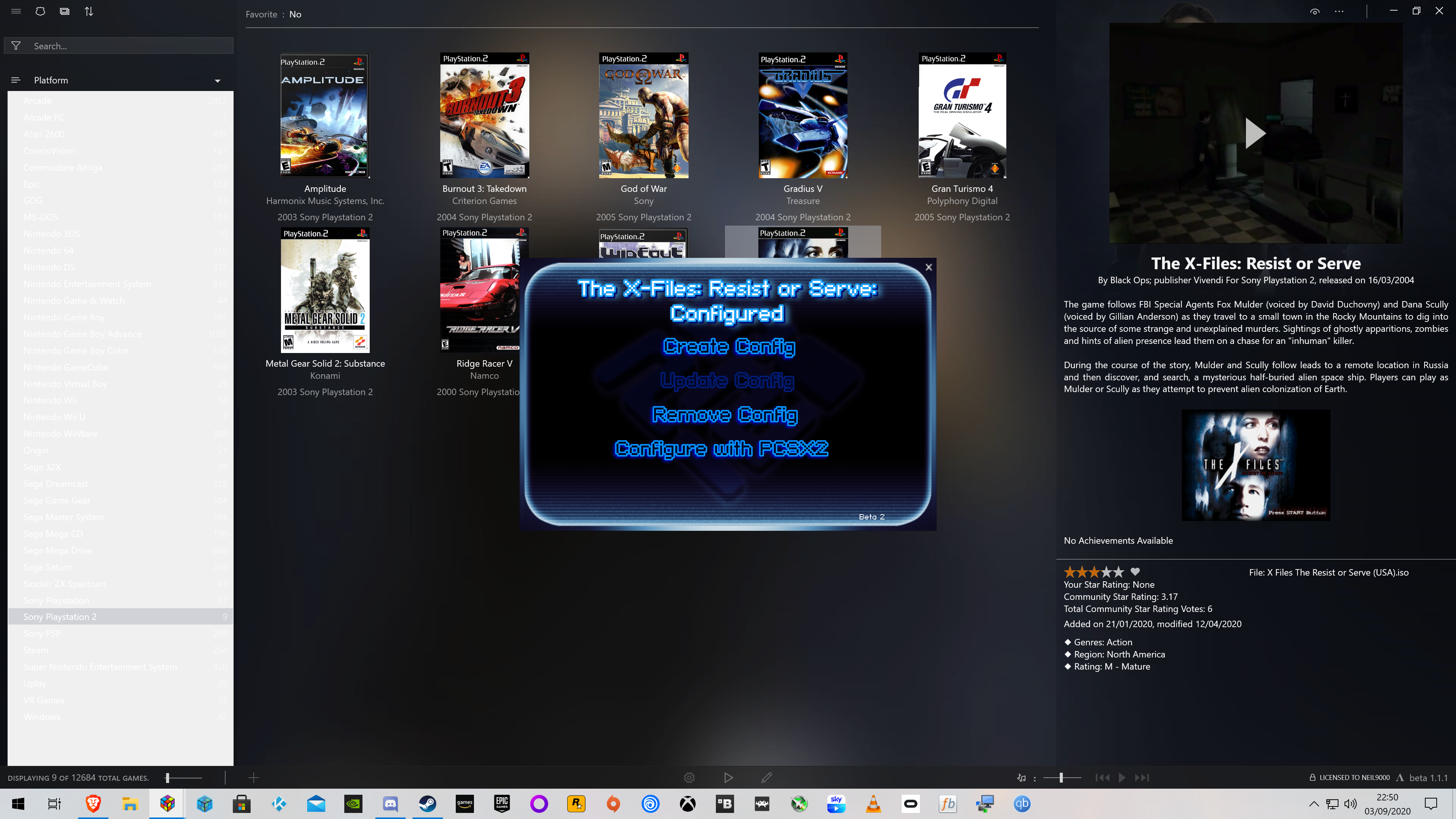Click the refresh icon in top toolbar
The width and height of the screenshot is (1456, 819).
coord(40,11)
